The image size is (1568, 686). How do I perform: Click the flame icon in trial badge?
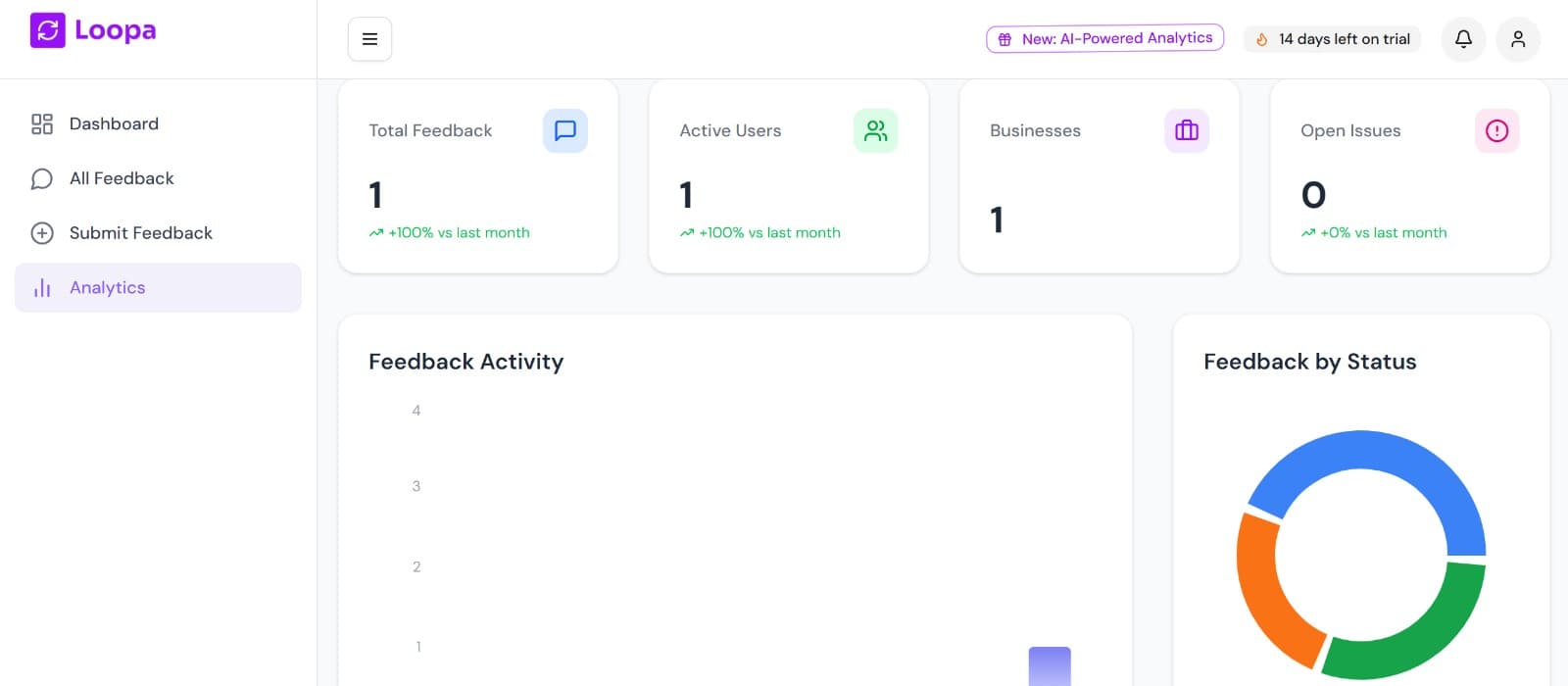[x=1262, y=39]
